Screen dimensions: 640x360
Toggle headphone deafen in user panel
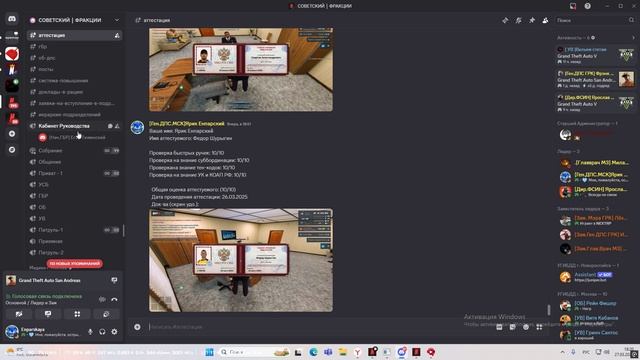(x=102, y=332)
